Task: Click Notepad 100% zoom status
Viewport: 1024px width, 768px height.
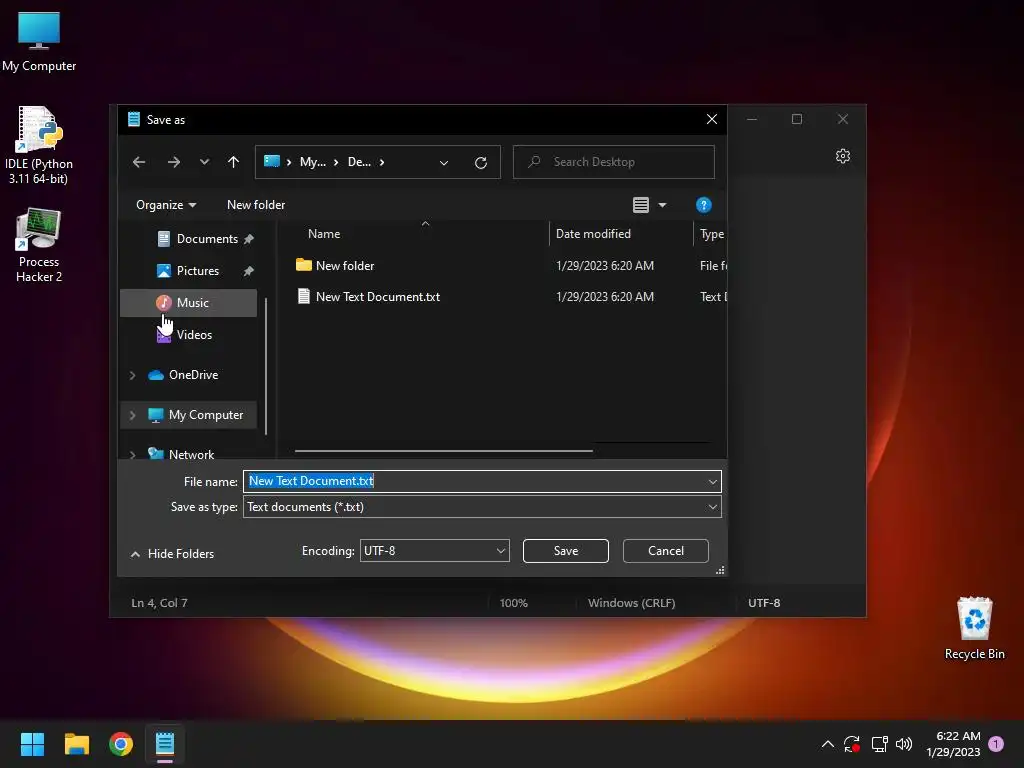Action: (513, 603)
